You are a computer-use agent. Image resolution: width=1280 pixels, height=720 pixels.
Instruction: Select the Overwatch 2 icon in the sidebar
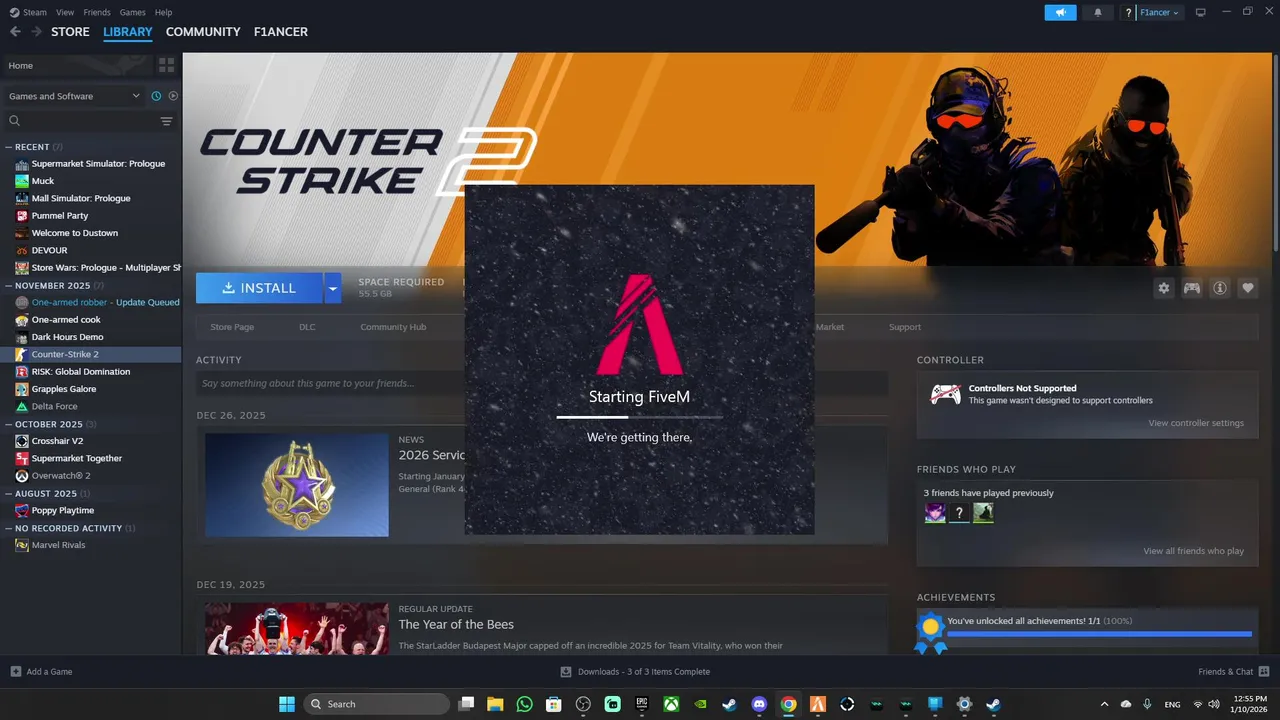click(22, 476)
